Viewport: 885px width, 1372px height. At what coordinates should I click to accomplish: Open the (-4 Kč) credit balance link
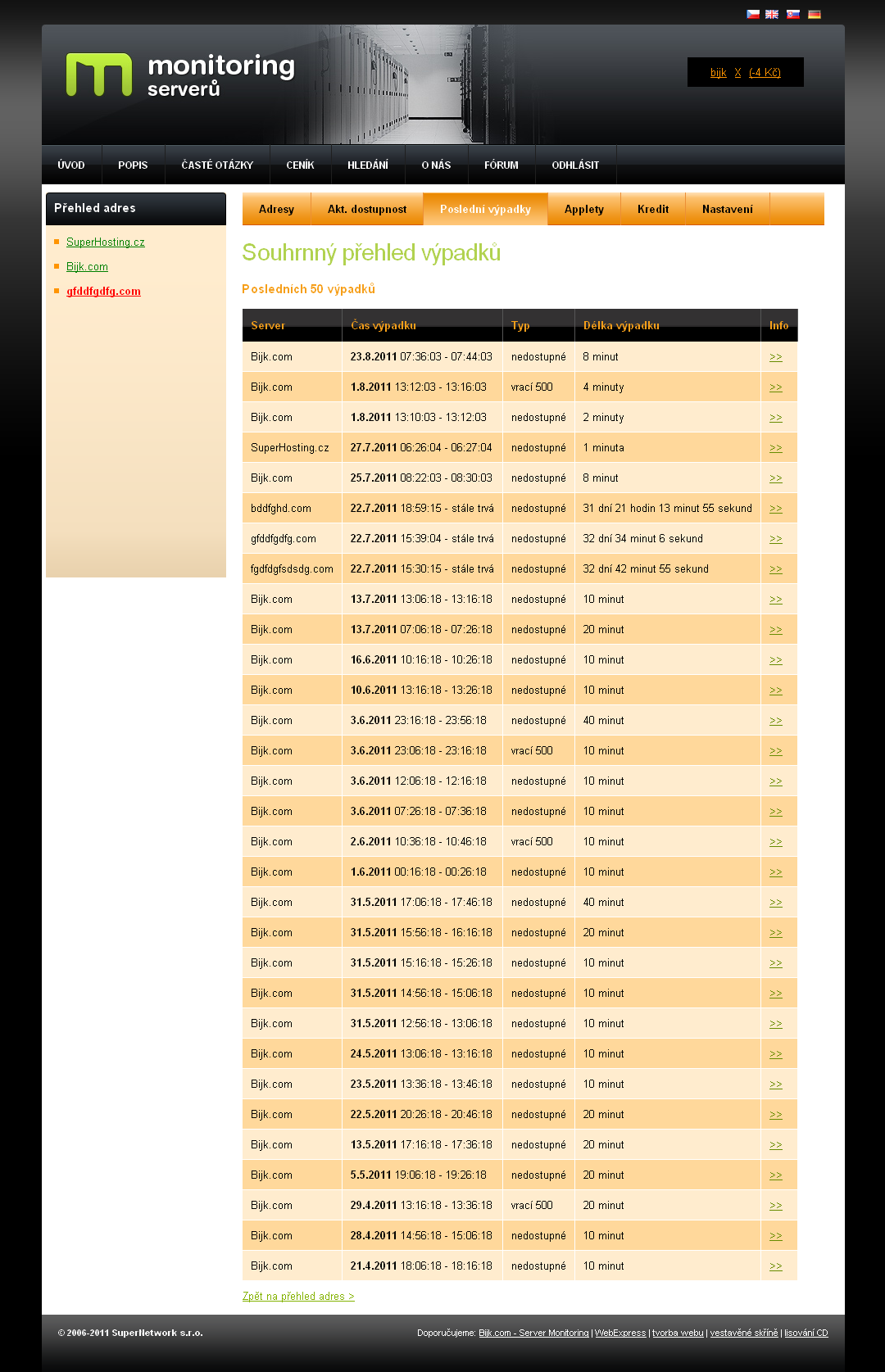[765, 73]
